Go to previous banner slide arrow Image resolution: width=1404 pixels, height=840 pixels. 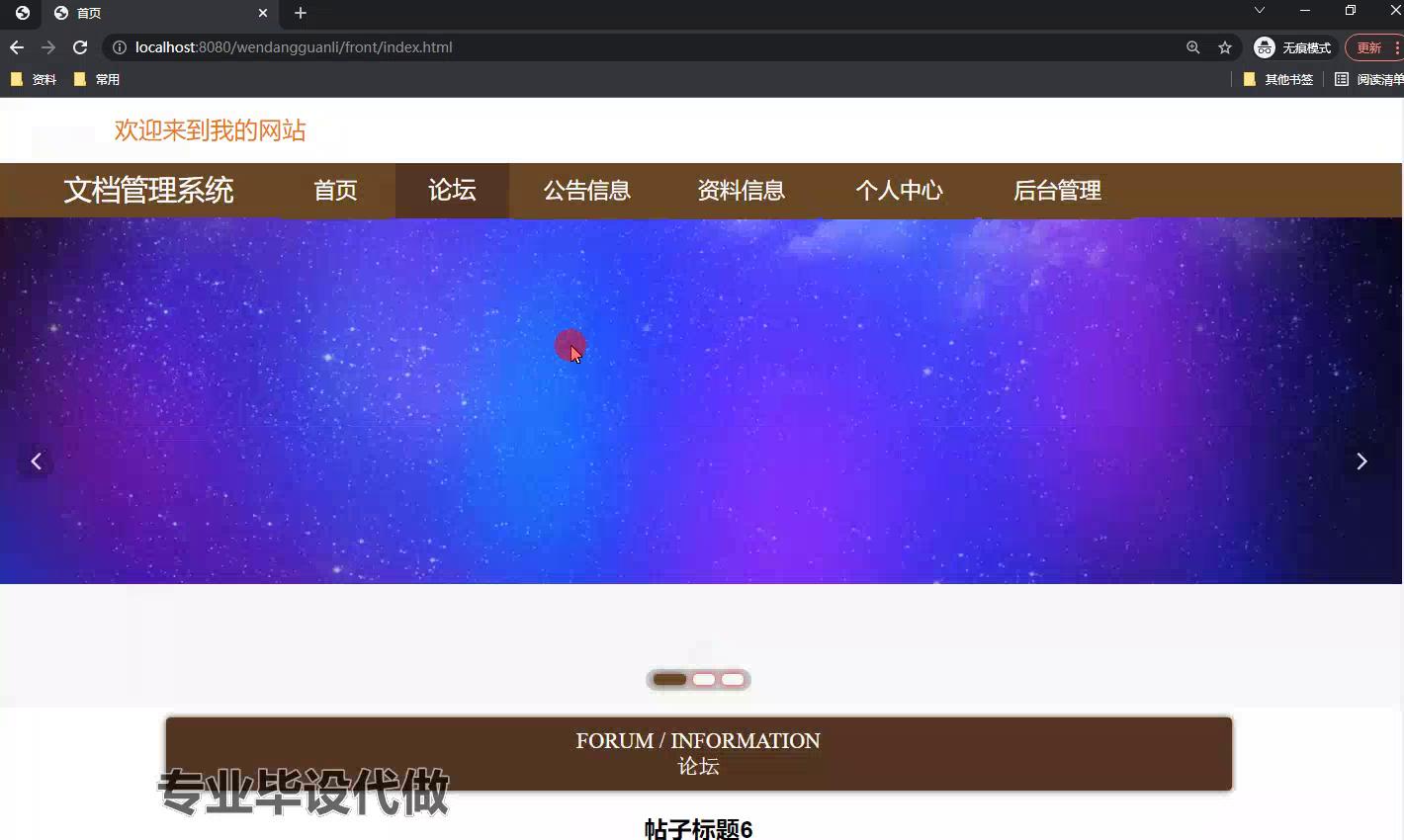point(37,462)
